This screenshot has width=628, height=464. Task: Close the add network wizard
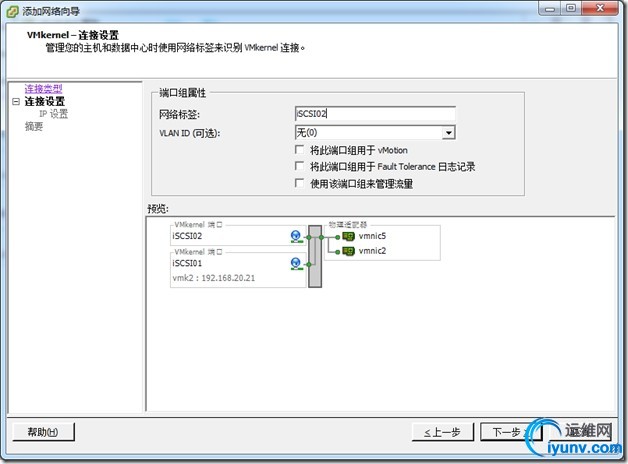coord(600,8)
